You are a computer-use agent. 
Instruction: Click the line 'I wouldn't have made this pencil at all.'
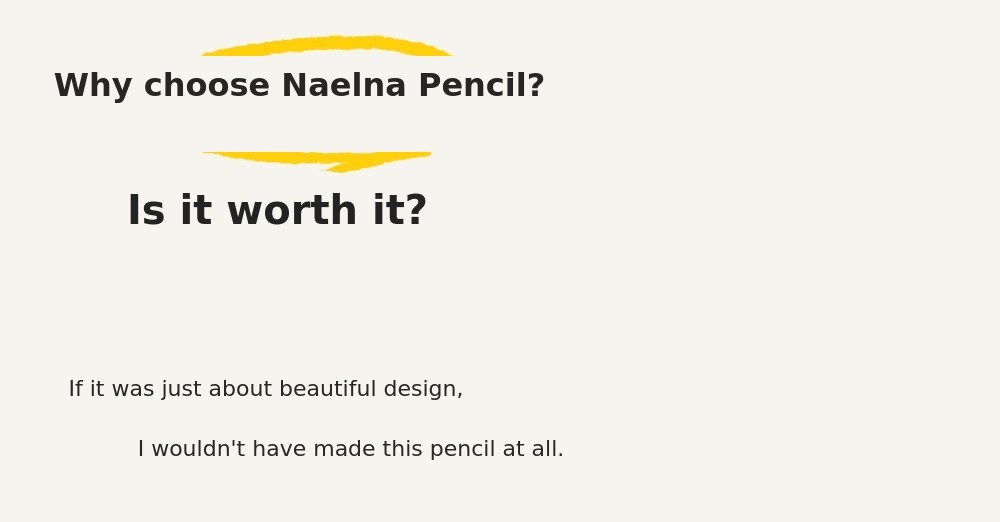click(350, 450)
